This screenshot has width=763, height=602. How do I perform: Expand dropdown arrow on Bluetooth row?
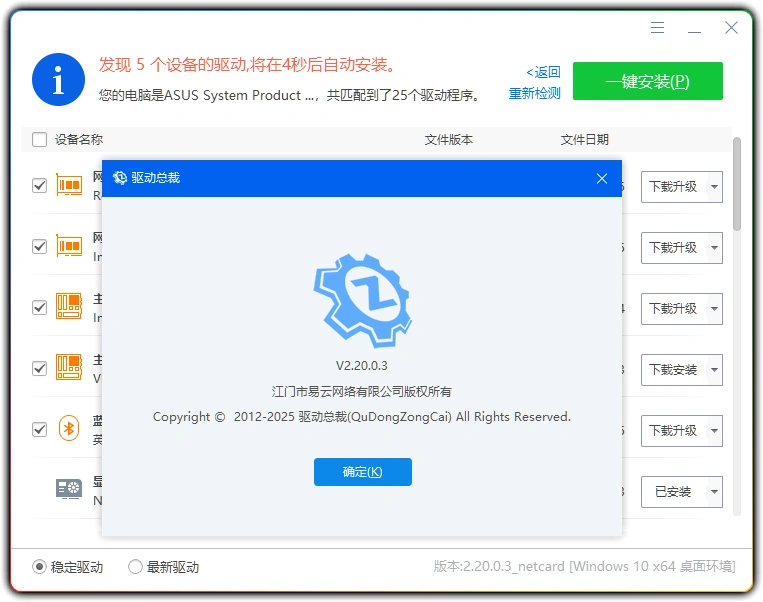click(x=714, y=431)
